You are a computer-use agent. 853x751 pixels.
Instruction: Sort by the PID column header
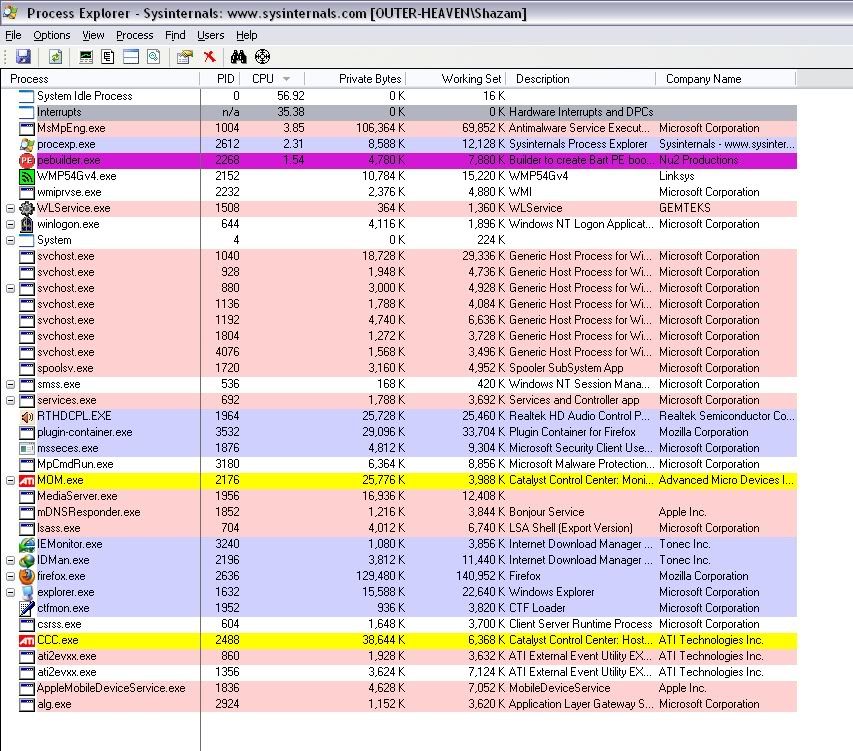[220, 79]
